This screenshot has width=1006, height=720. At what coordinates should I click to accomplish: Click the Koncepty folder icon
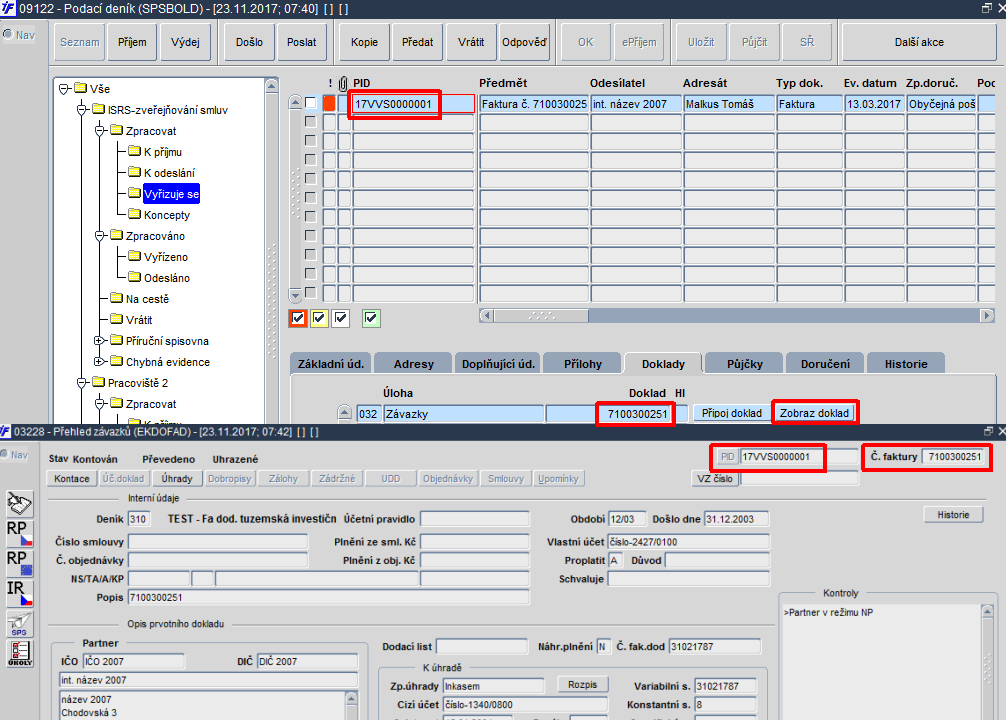[x=134, y=214]
